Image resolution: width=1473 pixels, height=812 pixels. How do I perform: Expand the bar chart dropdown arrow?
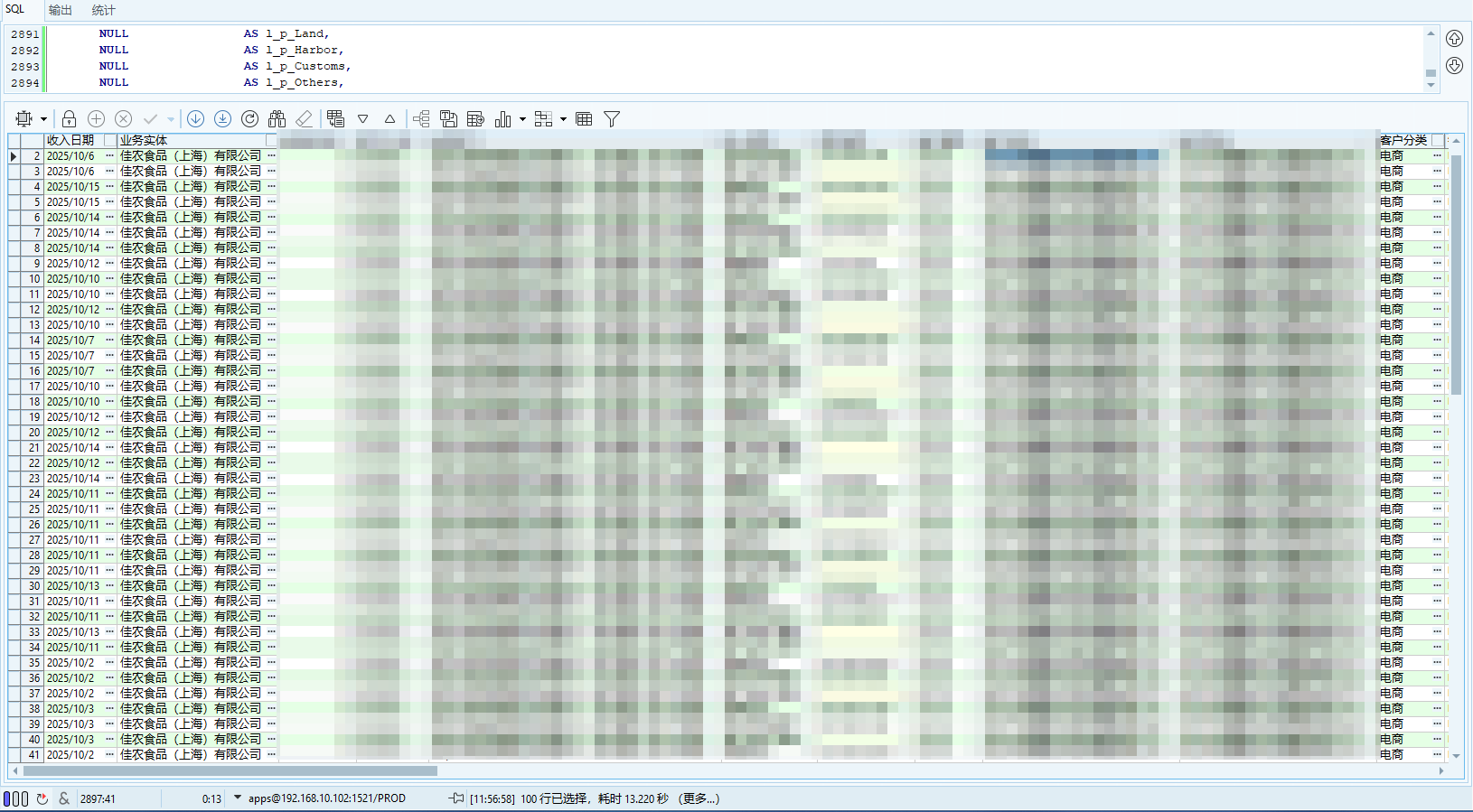pyautogui.click(x=522, y=119)
